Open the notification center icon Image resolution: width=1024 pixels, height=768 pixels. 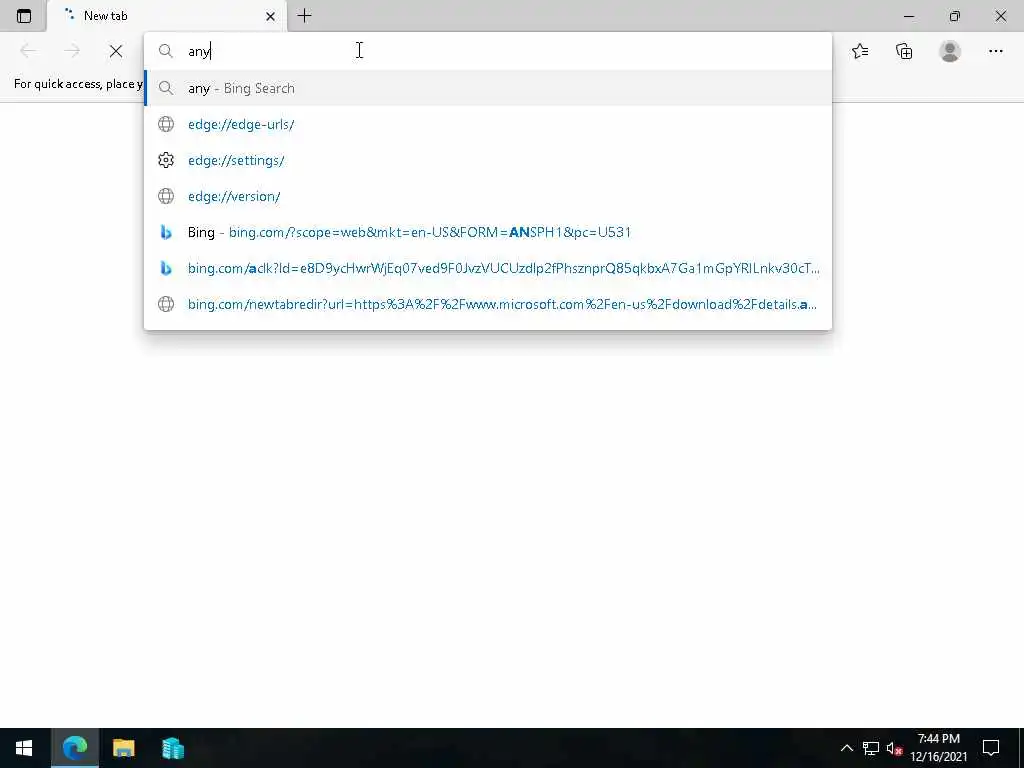click(991, 748)
